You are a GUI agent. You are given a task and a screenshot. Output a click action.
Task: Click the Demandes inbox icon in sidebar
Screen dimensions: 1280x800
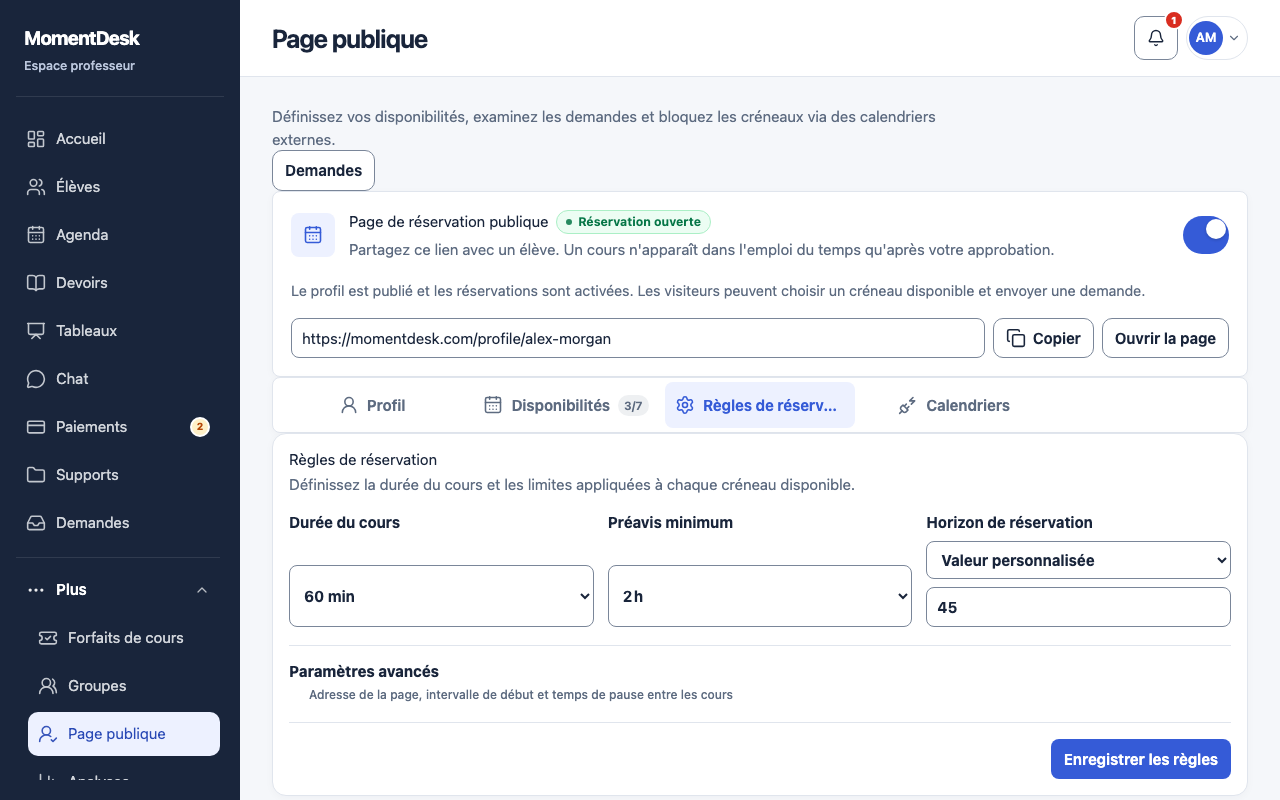36,523
